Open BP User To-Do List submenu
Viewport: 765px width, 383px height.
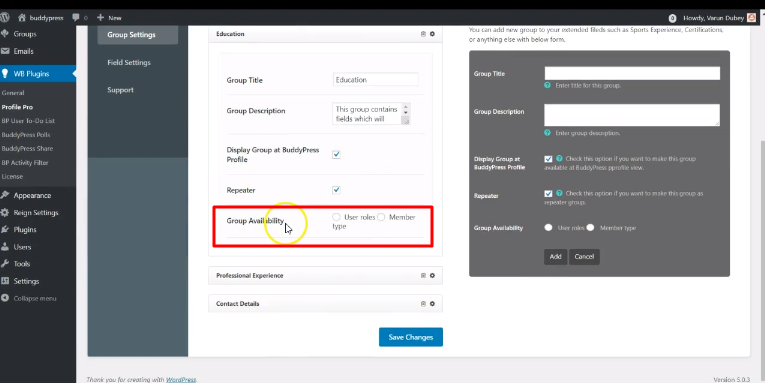pyautogui.click(x=28, y=121)
